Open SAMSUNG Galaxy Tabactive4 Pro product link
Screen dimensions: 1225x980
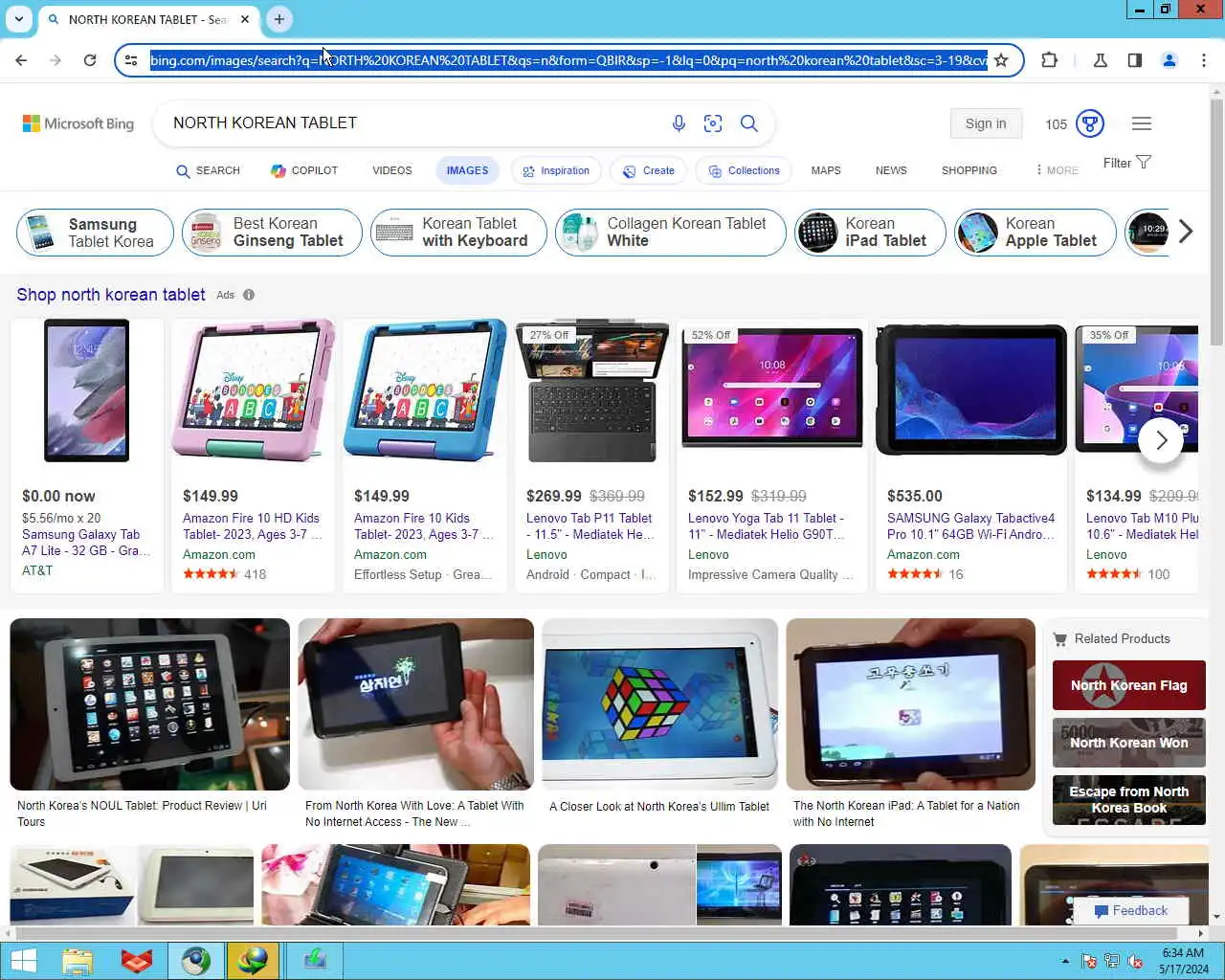(x=971, y=526)
